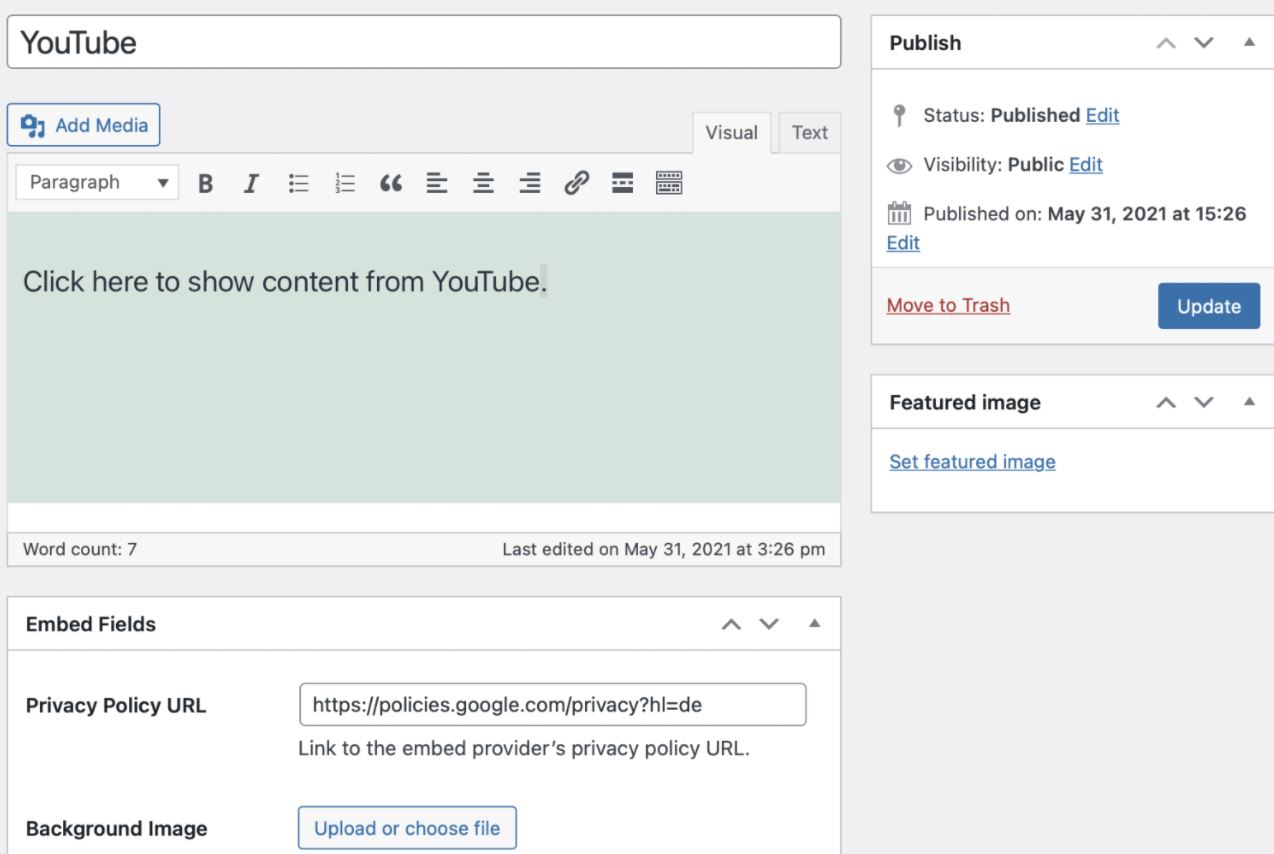Align text center
Viewport: 1274px width, 854px height.
coord(484,183)
